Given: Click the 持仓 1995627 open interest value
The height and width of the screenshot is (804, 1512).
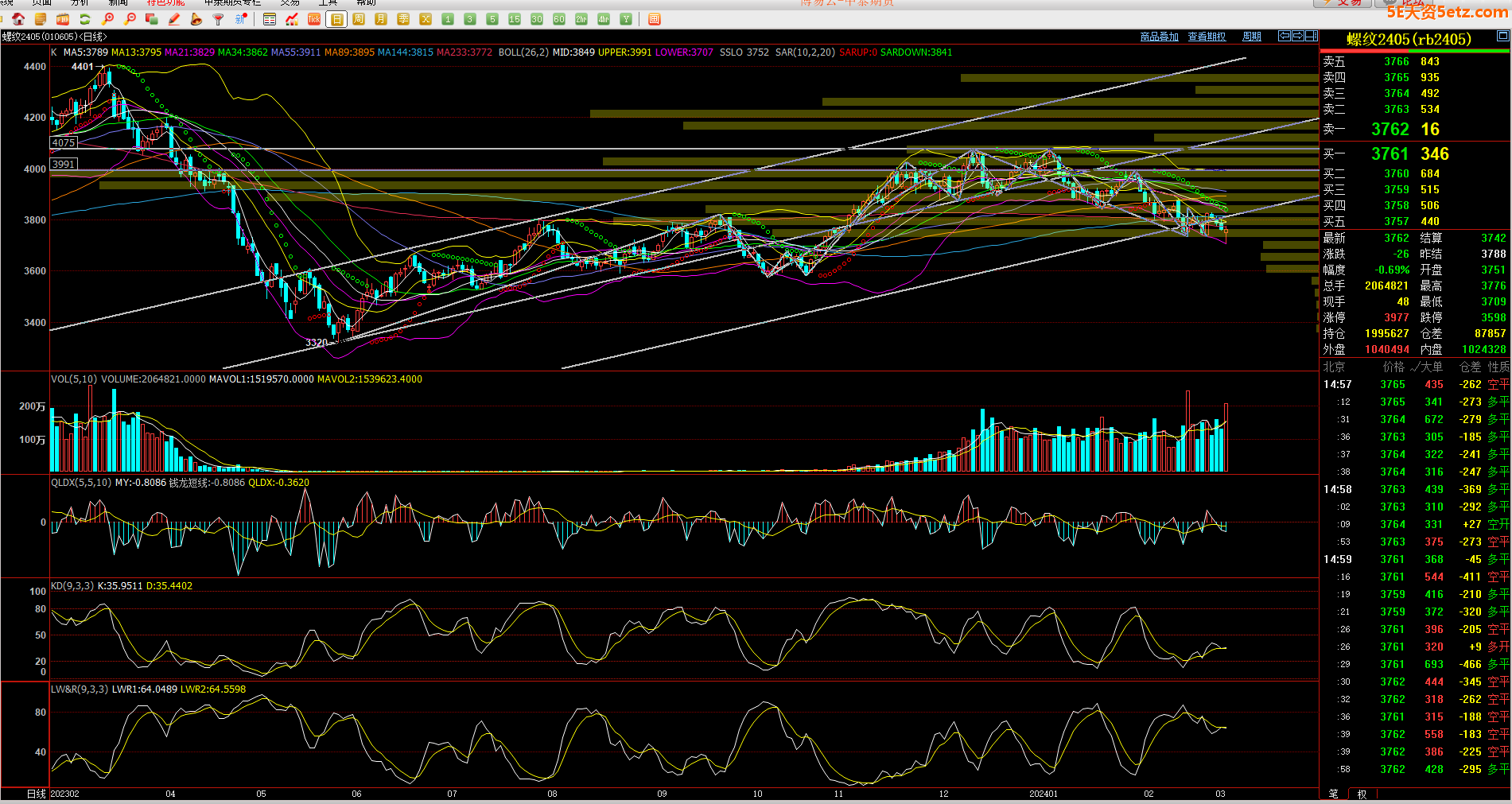Looking at the screenshot, I should [1386, 333].
